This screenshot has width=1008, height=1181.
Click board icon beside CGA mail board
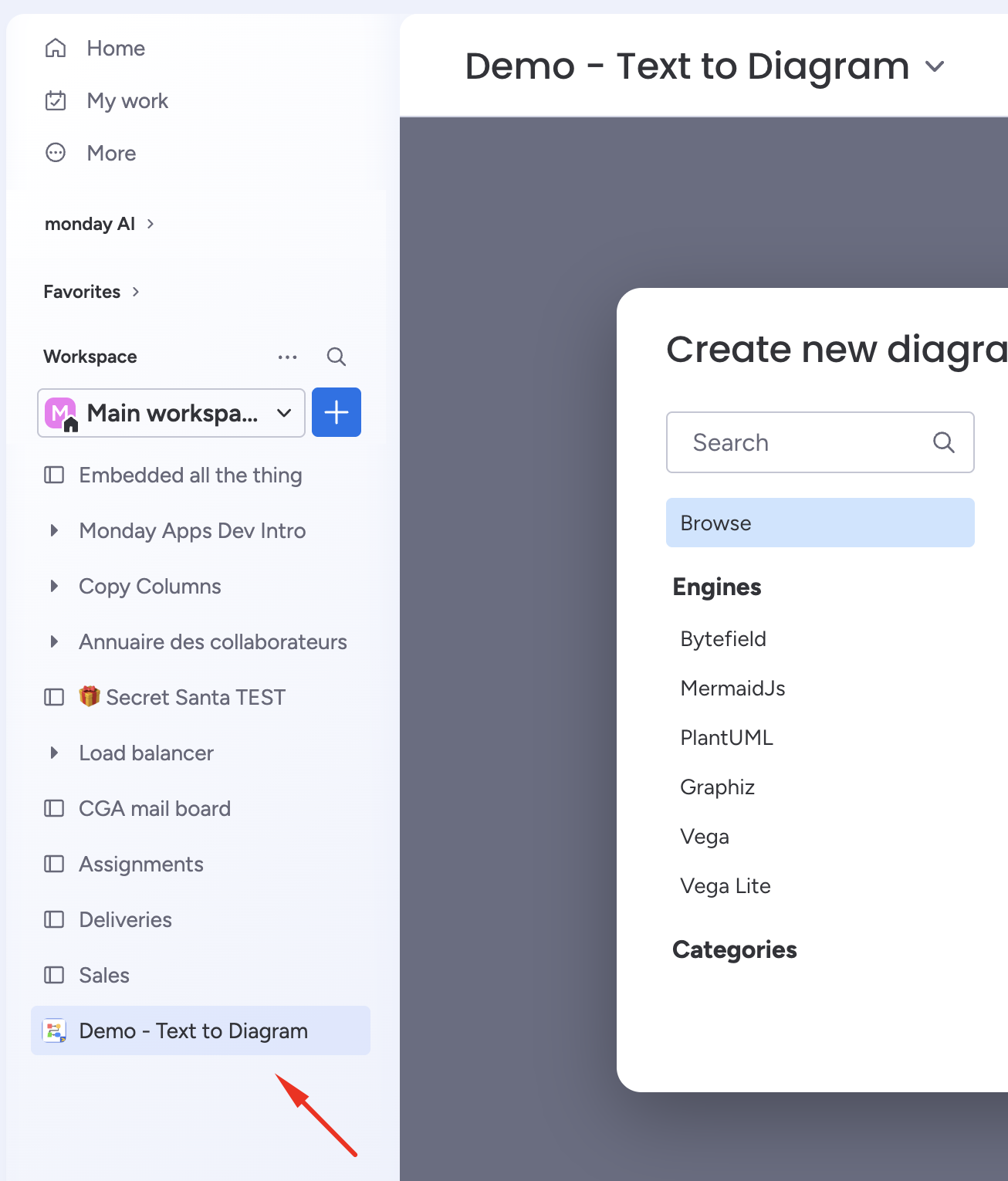(x=54, y=808)
